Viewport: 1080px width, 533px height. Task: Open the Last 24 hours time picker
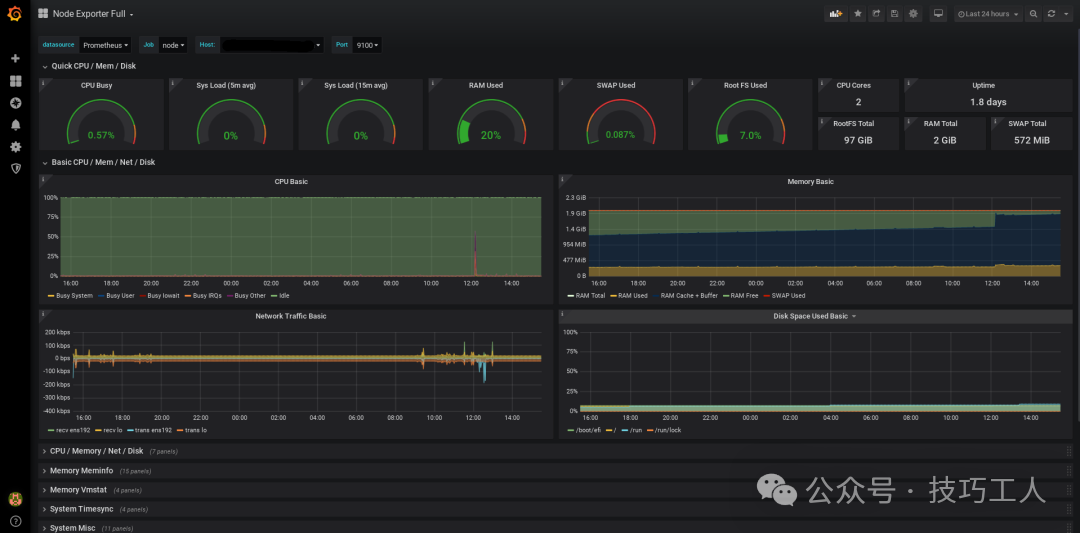point(988,14)
